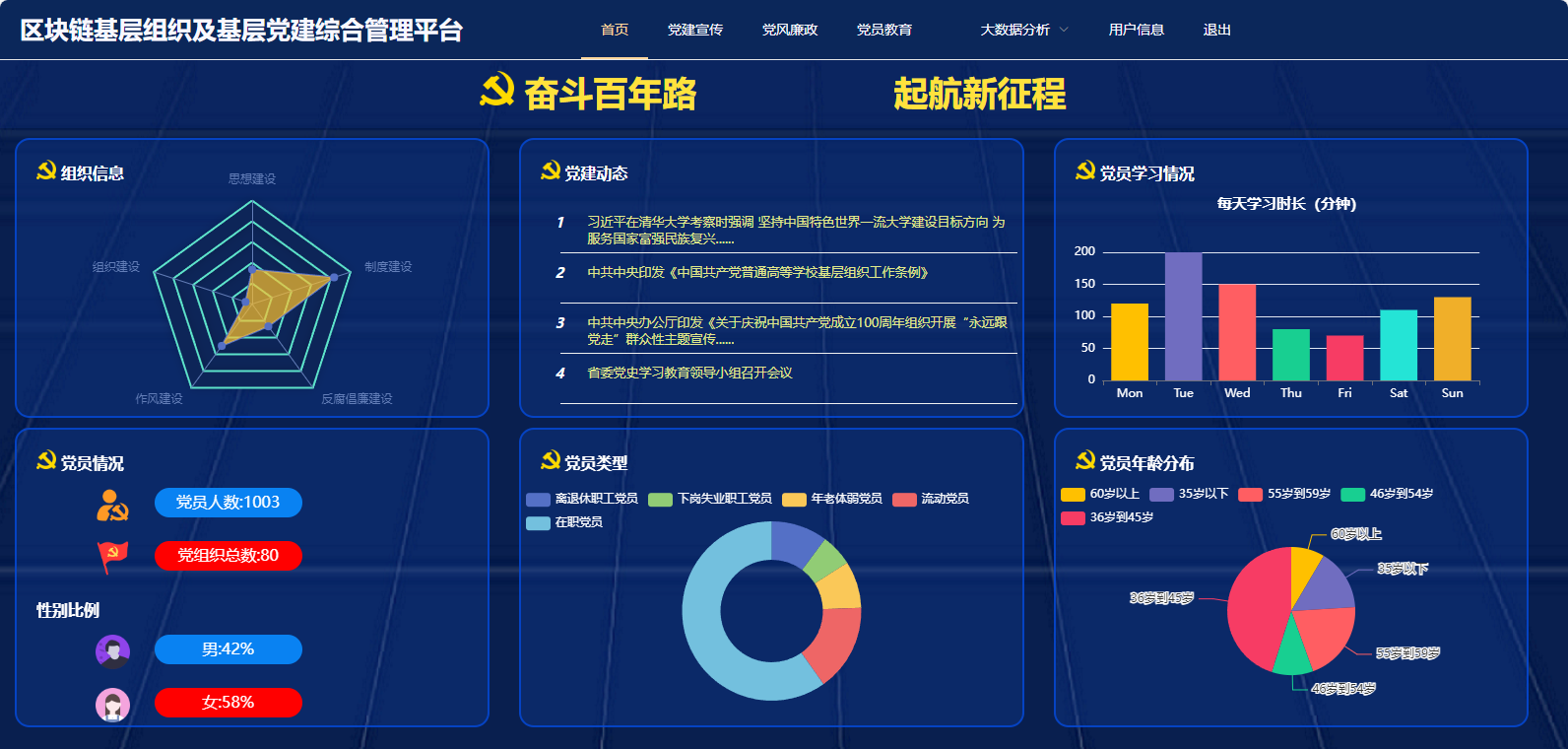
Task: Click the party emblem beside 奋斗百年路
Action: (497, 90)
